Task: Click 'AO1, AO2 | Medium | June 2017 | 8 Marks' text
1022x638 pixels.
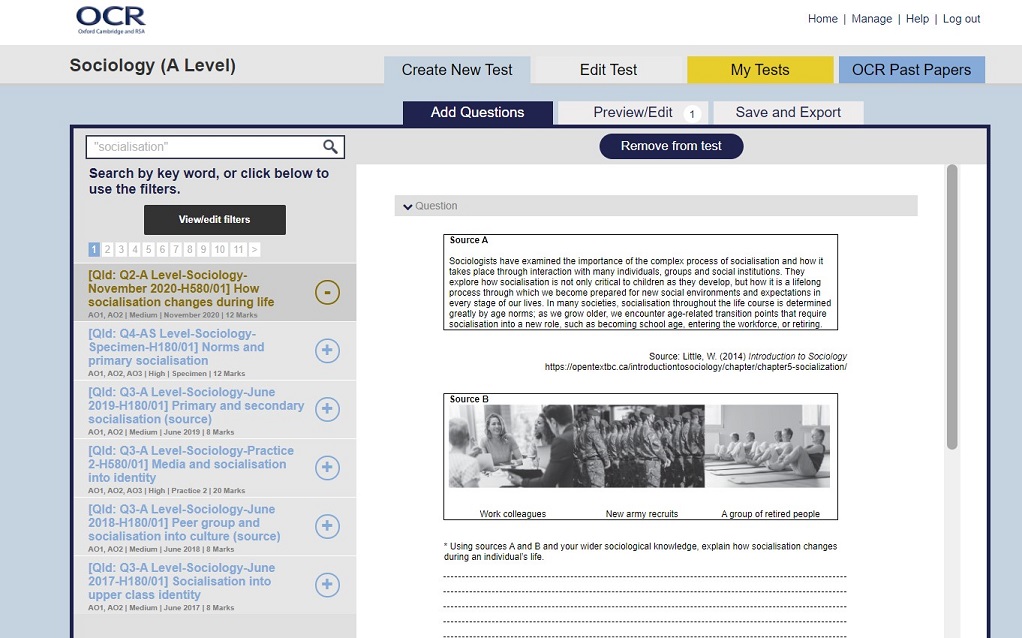Action: pos(161,607)
